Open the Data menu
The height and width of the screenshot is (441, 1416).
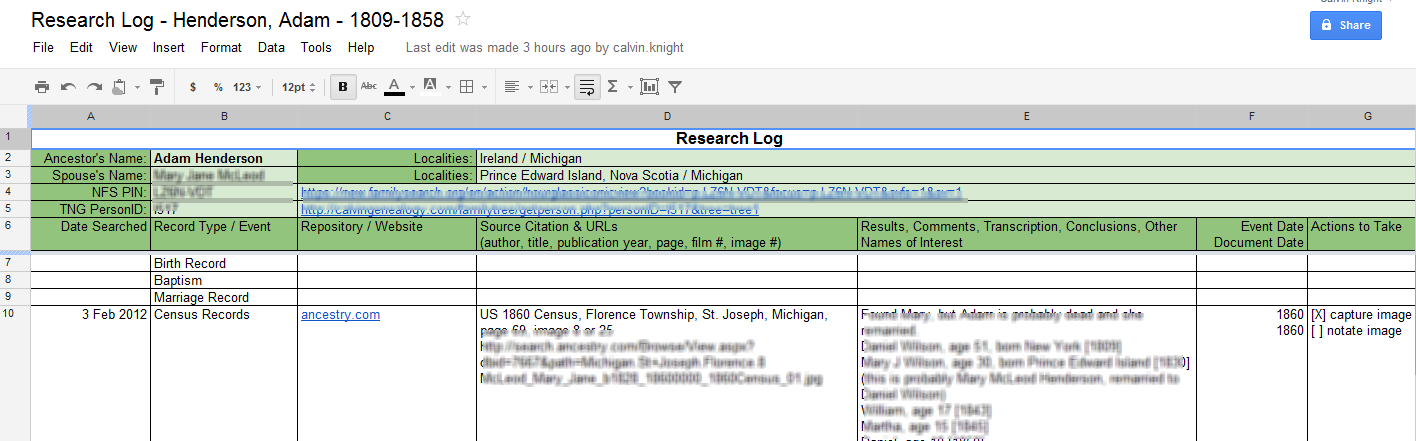(271, 47)
